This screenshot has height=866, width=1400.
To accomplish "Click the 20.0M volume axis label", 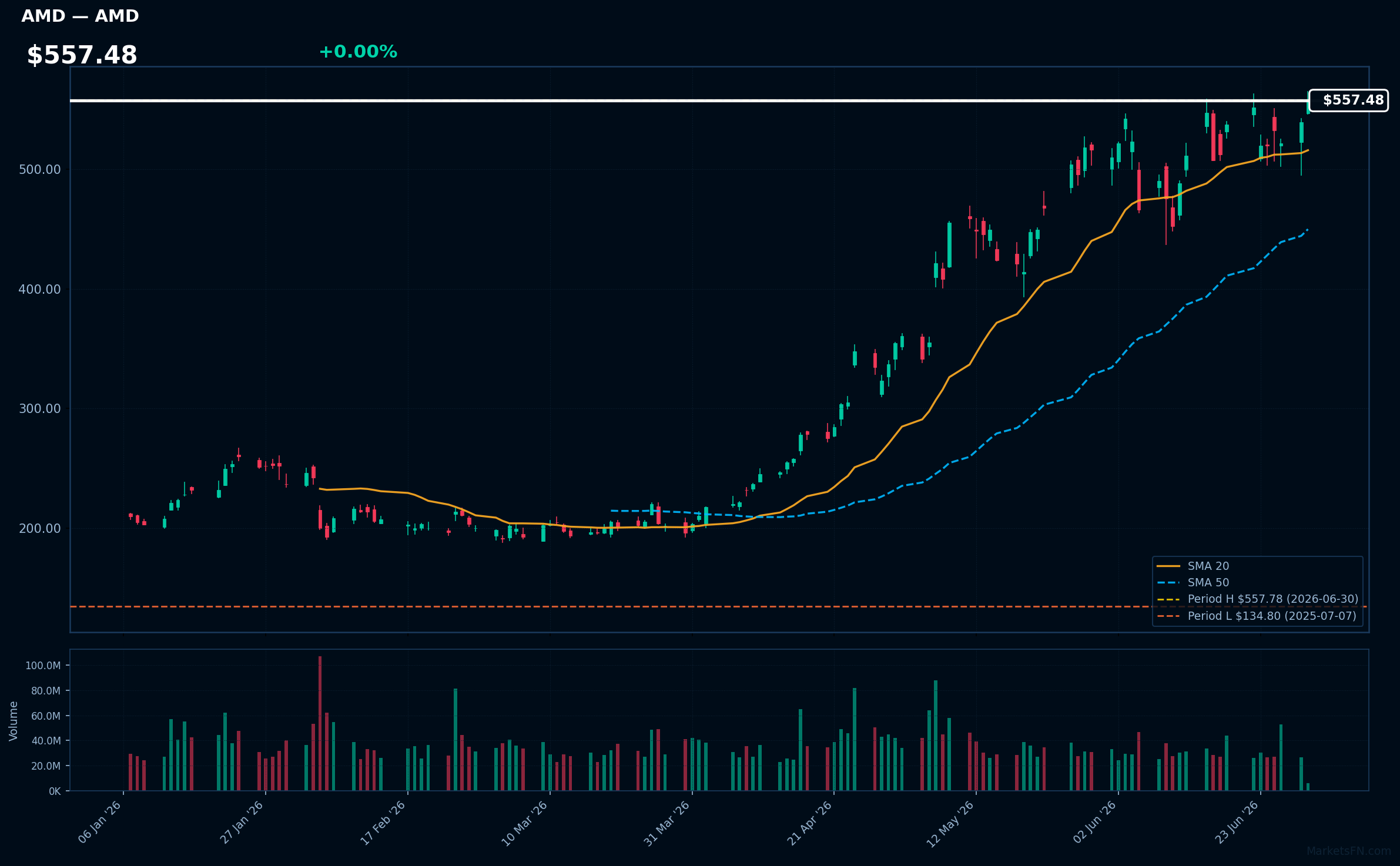I will click(46, 766).
